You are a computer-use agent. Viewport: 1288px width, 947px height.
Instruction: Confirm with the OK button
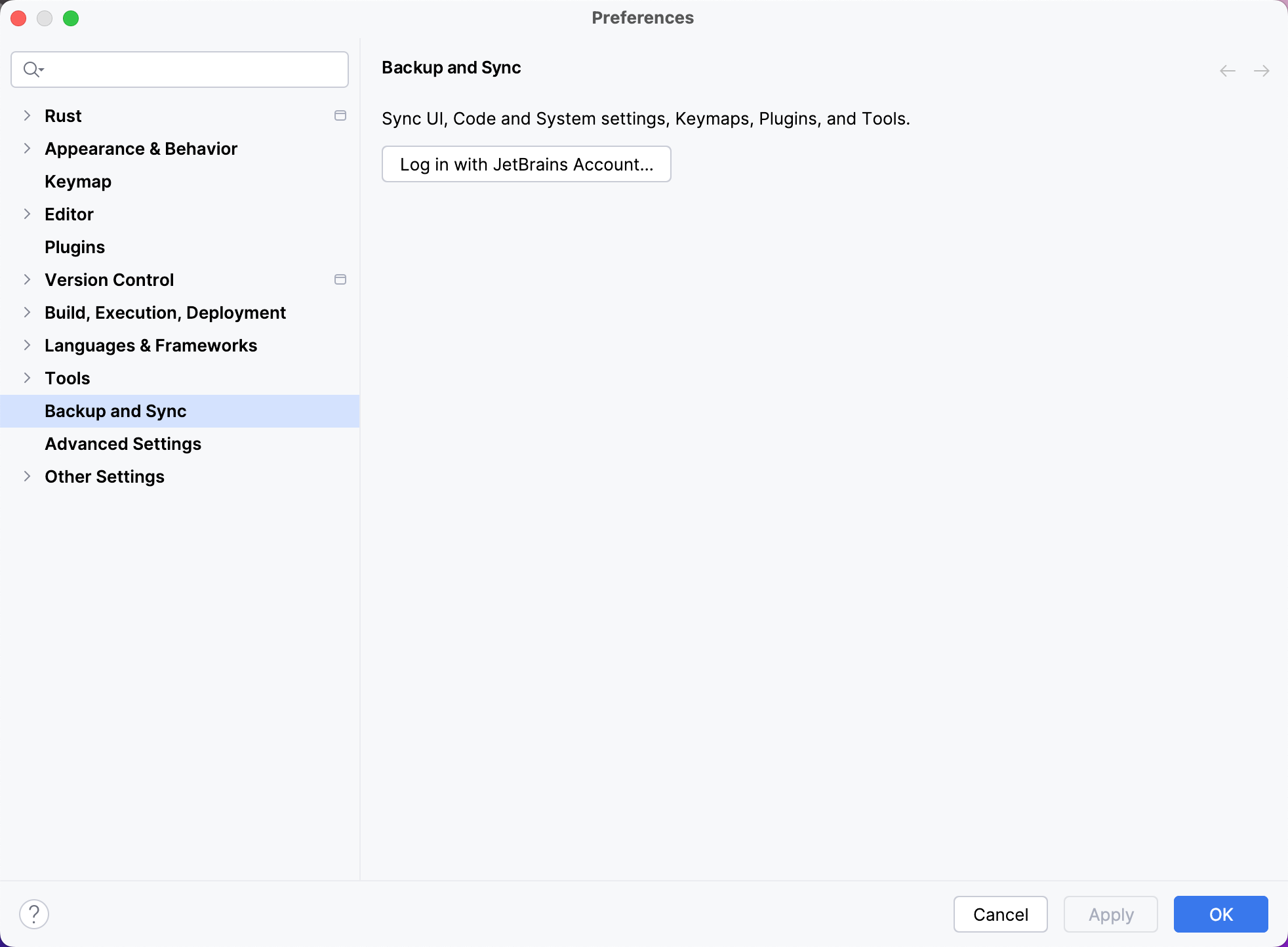click(1221, 914)
